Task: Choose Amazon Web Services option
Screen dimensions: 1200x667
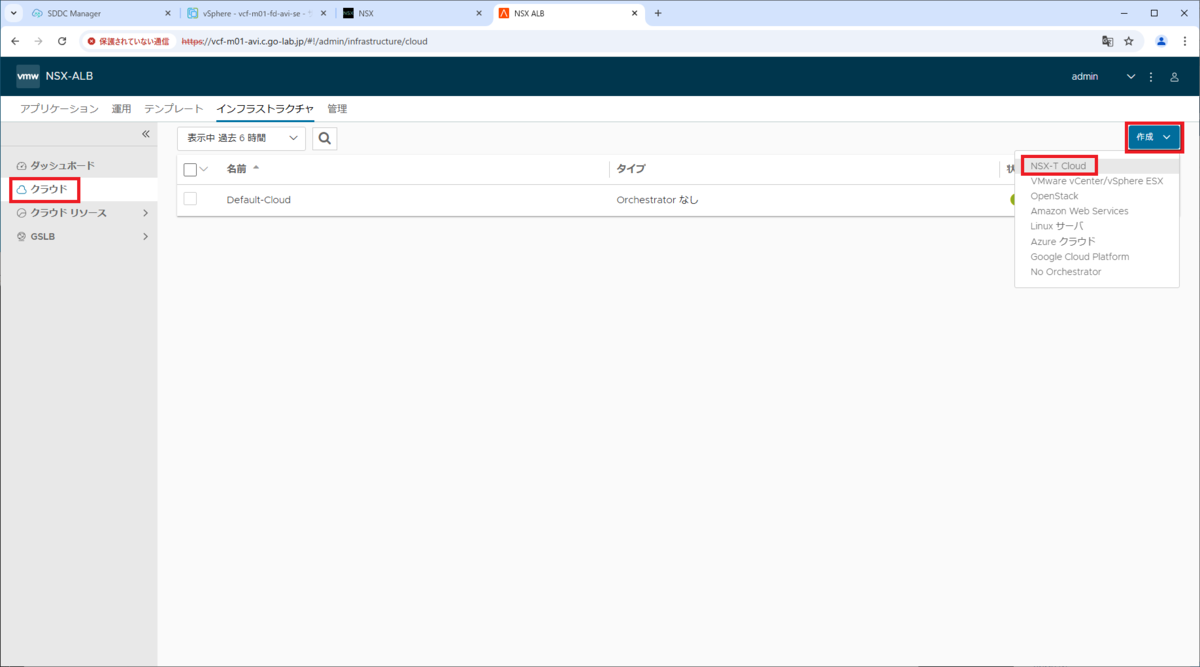Action: point(1079,211)
